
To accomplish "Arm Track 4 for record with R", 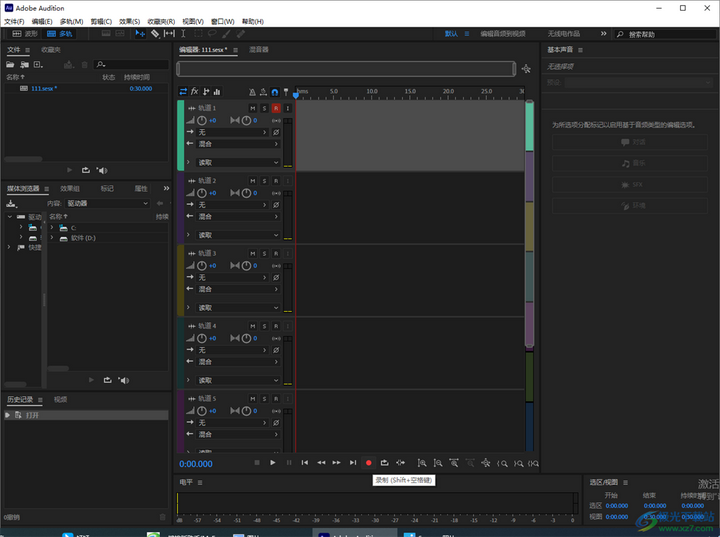I will pyautogui.click(x=276, y=326).
